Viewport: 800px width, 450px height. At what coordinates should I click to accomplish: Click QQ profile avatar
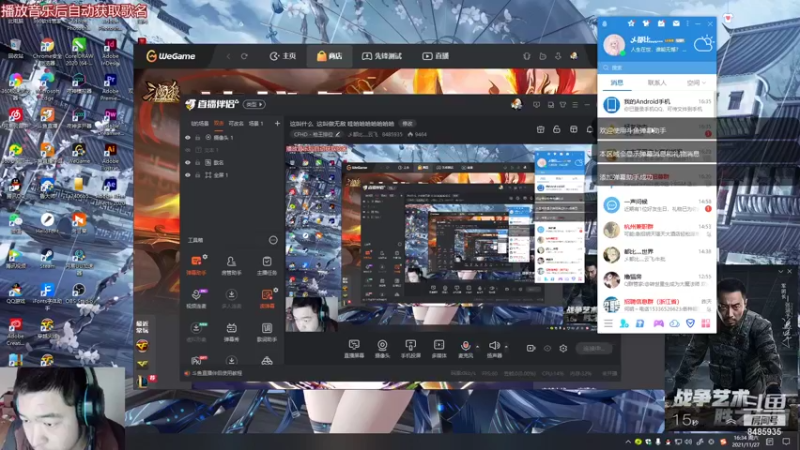click(614, 45)
